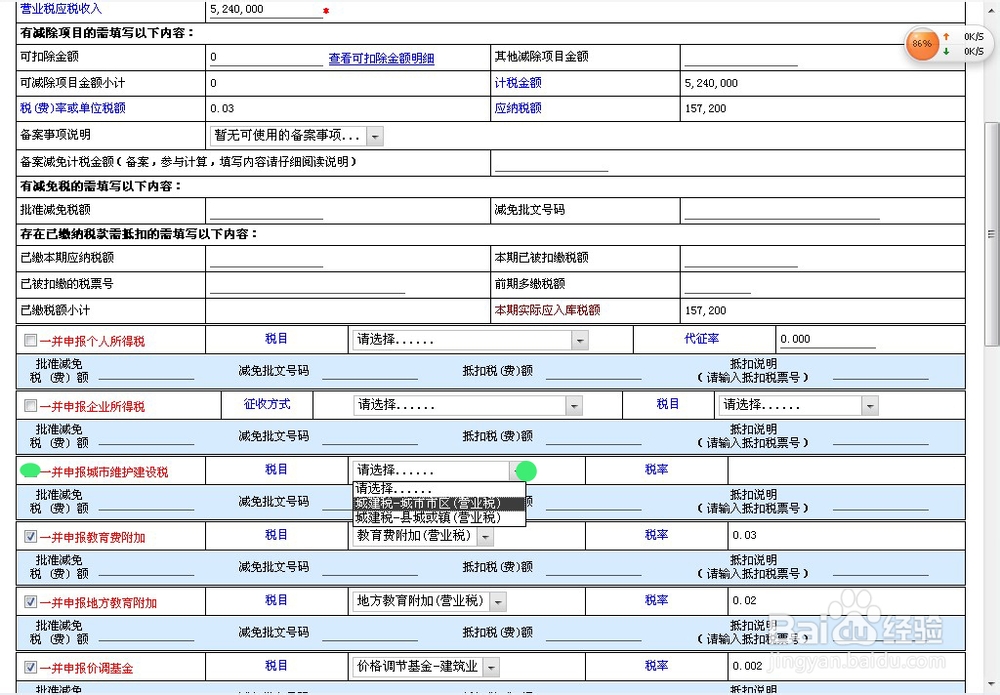Click the 应纳税额 label link
This screenshot has height=695, width=1000.
[518, 108]
